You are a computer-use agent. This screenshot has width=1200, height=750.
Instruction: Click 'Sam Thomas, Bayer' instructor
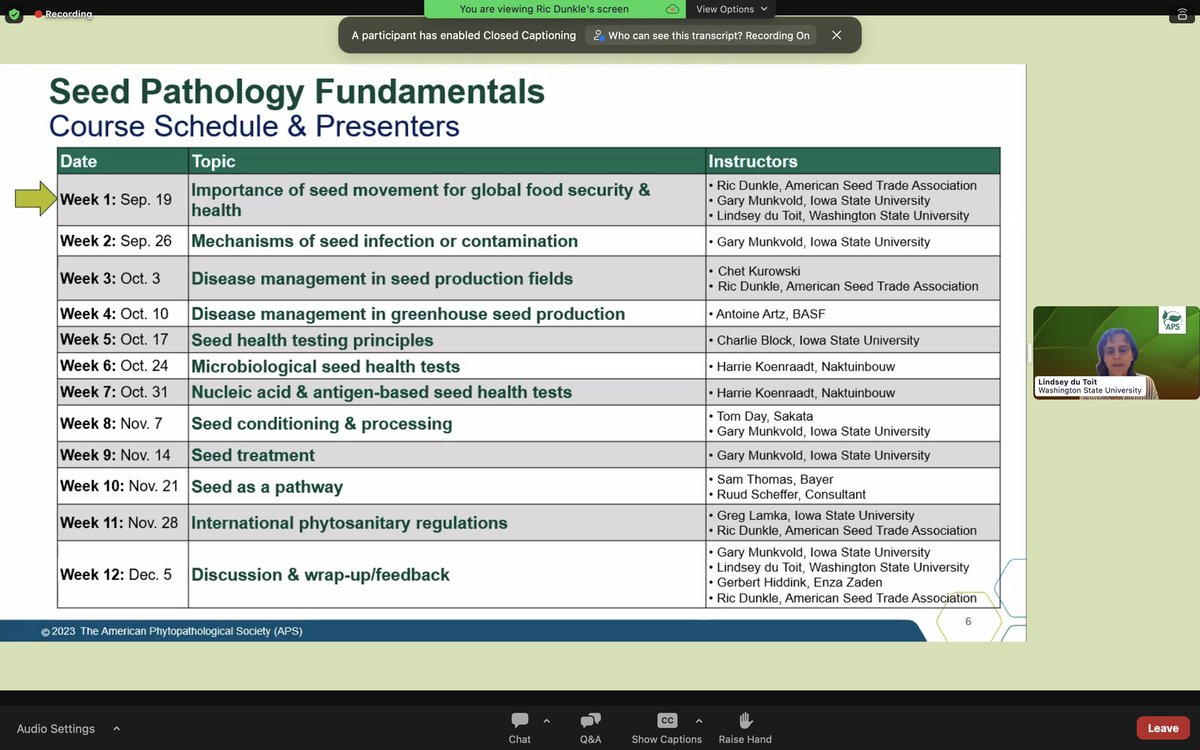click(774, 480)
